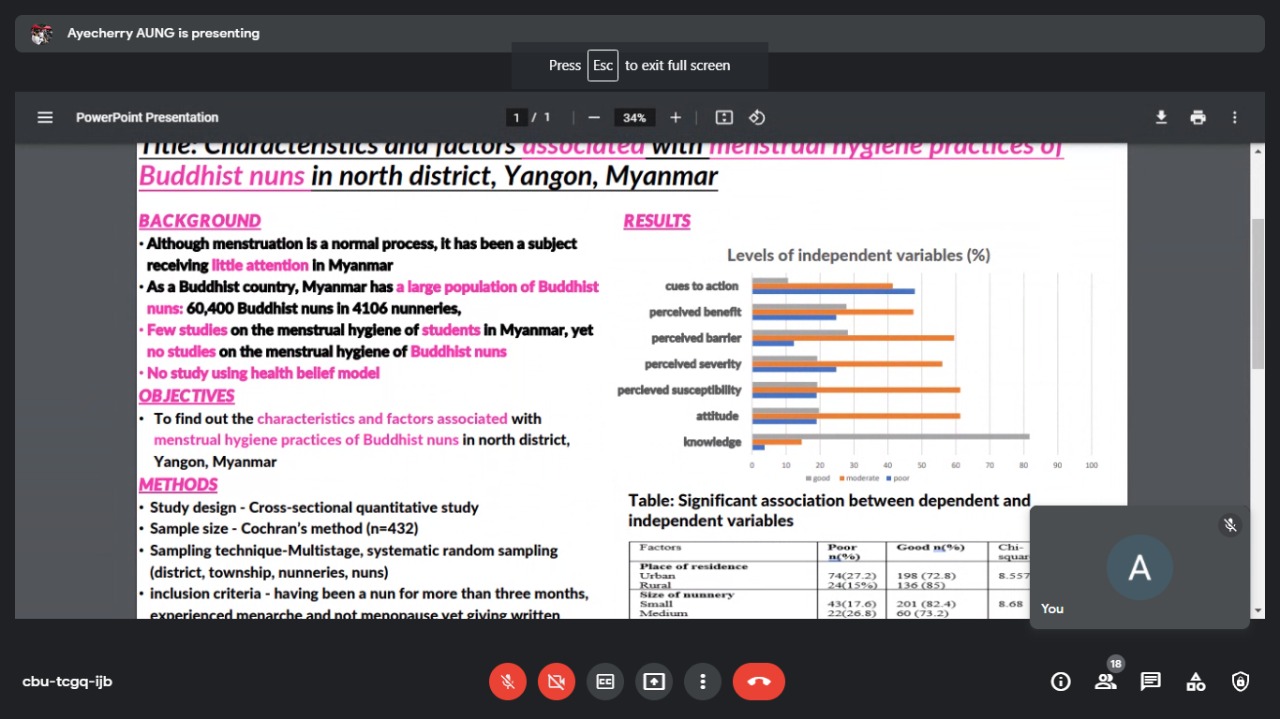Click the muted mic icon on your tile

click(x=1230, y=525)
